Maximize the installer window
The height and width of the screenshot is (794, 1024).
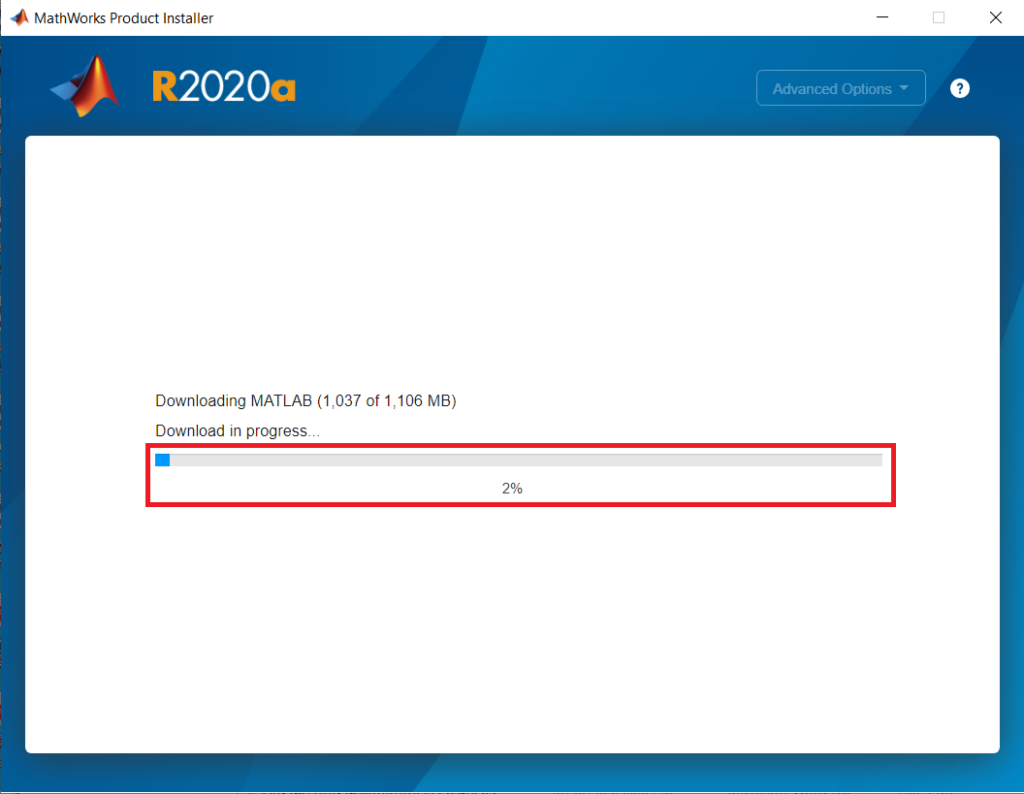point(938,18)
